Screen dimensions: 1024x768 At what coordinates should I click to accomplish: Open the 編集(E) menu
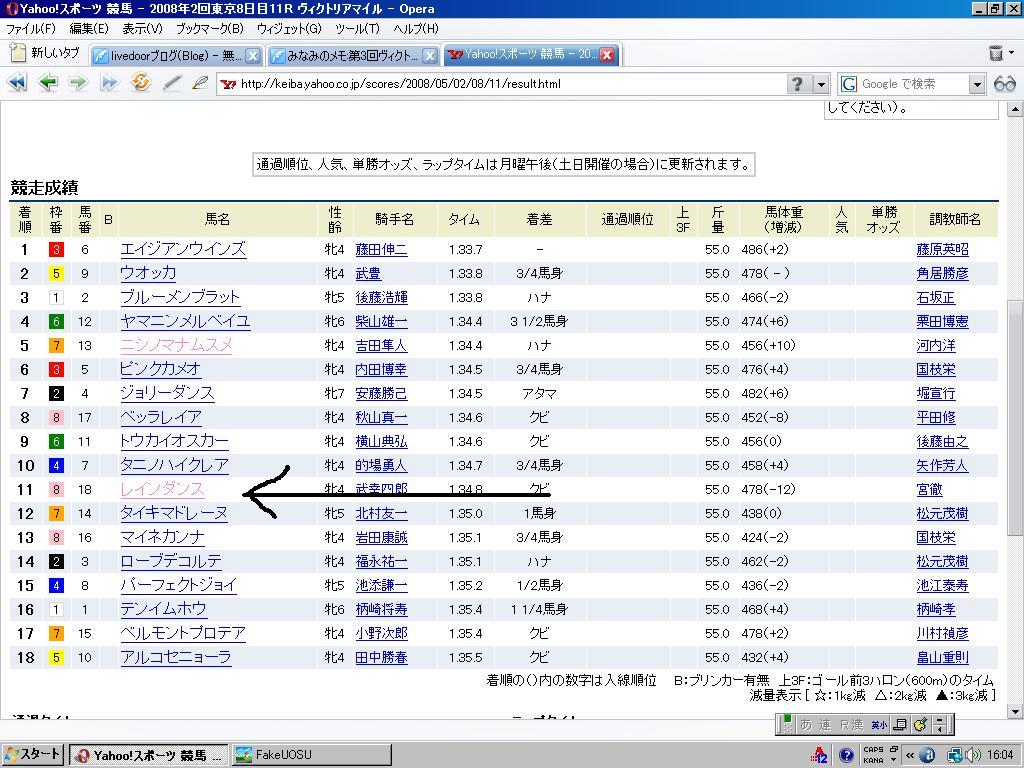pos(89,29)
